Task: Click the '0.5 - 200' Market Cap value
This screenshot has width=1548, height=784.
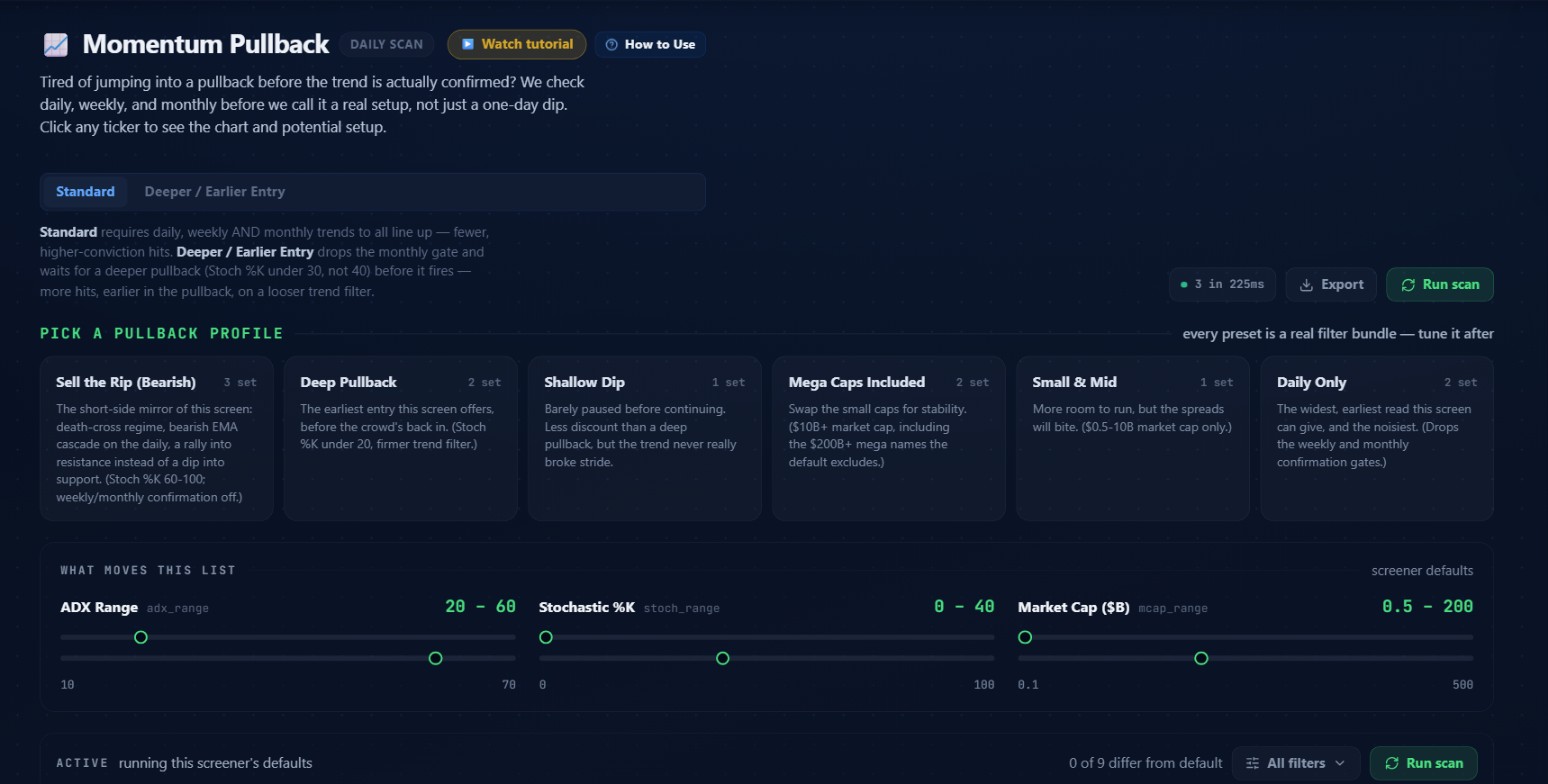Action: (1427, 607)
